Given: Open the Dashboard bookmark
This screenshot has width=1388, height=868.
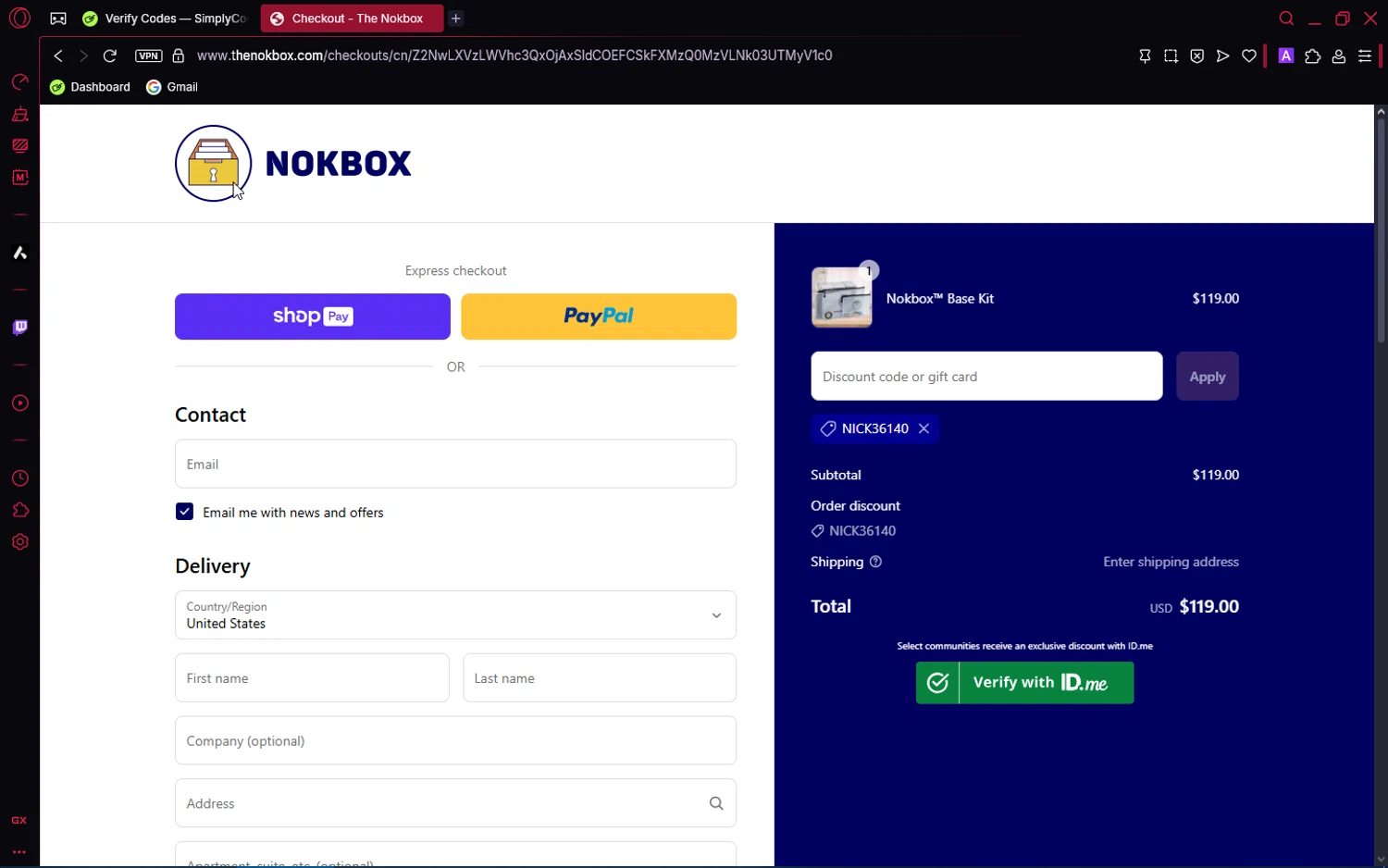Looking at the screenshot, I should point(91,87).
